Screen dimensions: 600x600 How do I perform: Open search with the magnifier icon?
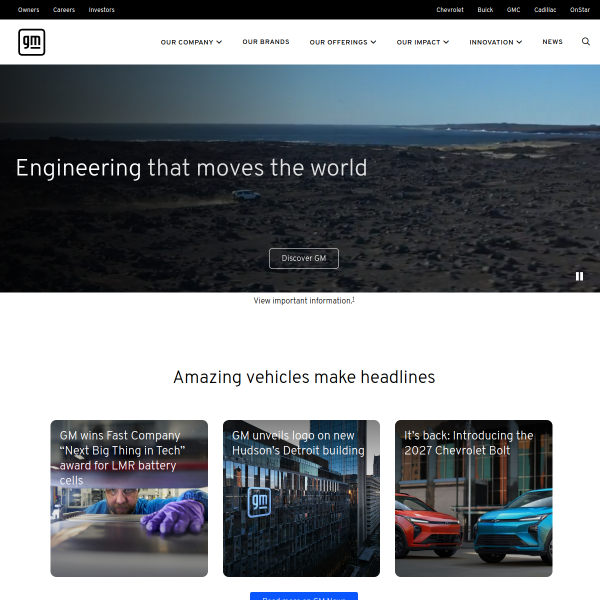pos(585,42)
